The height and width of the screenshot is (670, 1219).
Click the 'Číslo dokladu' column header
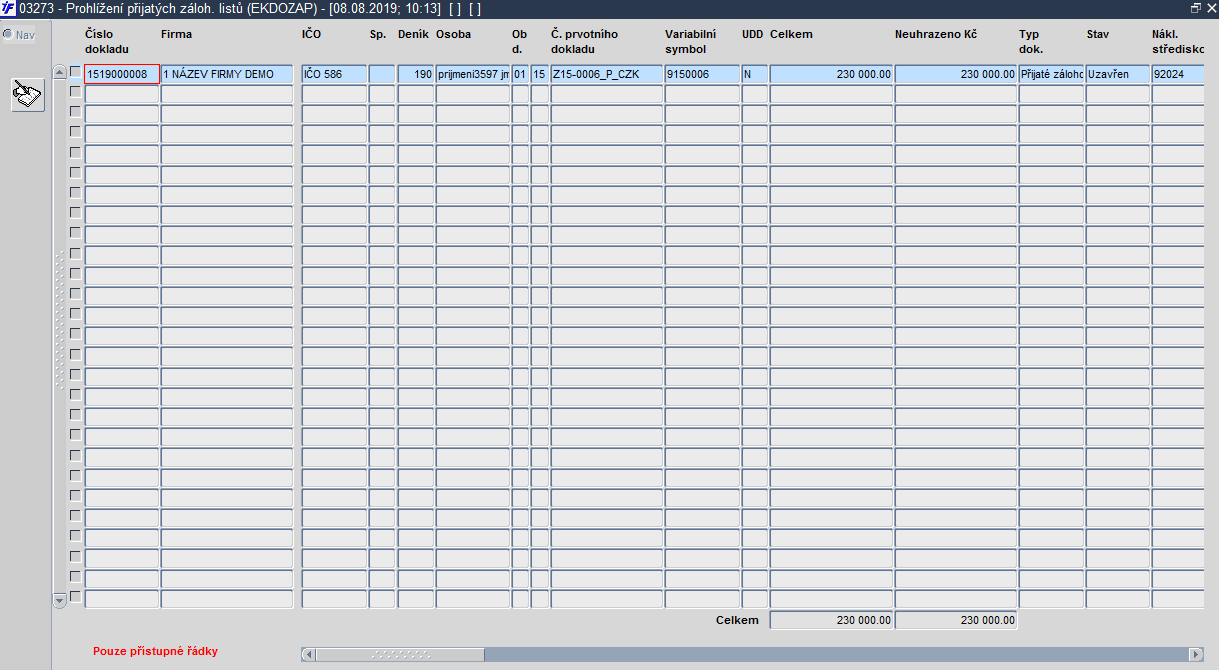(x=107, y=41)
